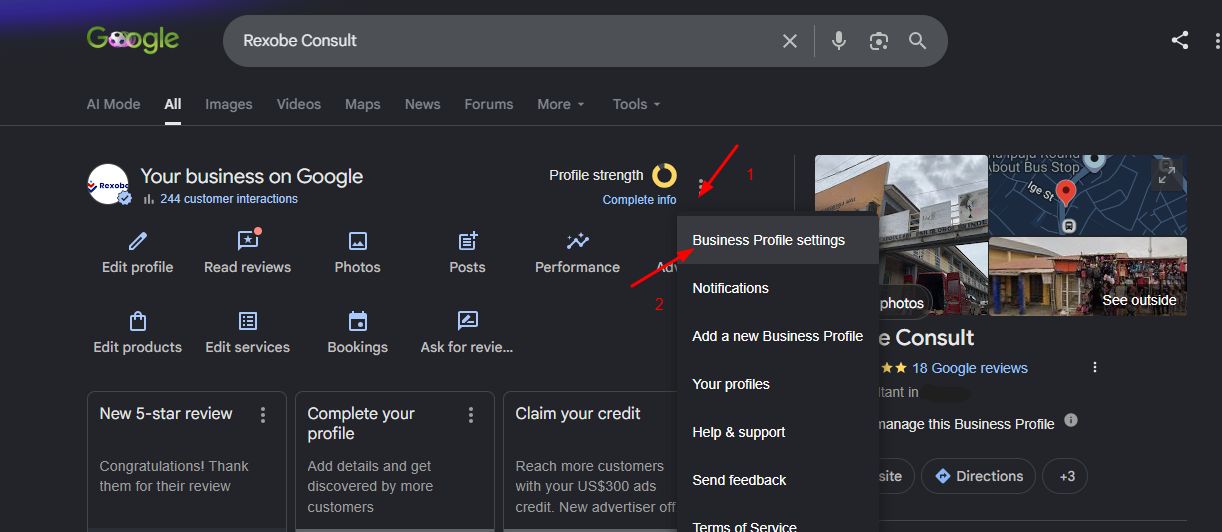Image resolution: width=1222 pixels, height=532 pixels.
Task: Open options on New 5-star review card
Action: click(263, 414)
